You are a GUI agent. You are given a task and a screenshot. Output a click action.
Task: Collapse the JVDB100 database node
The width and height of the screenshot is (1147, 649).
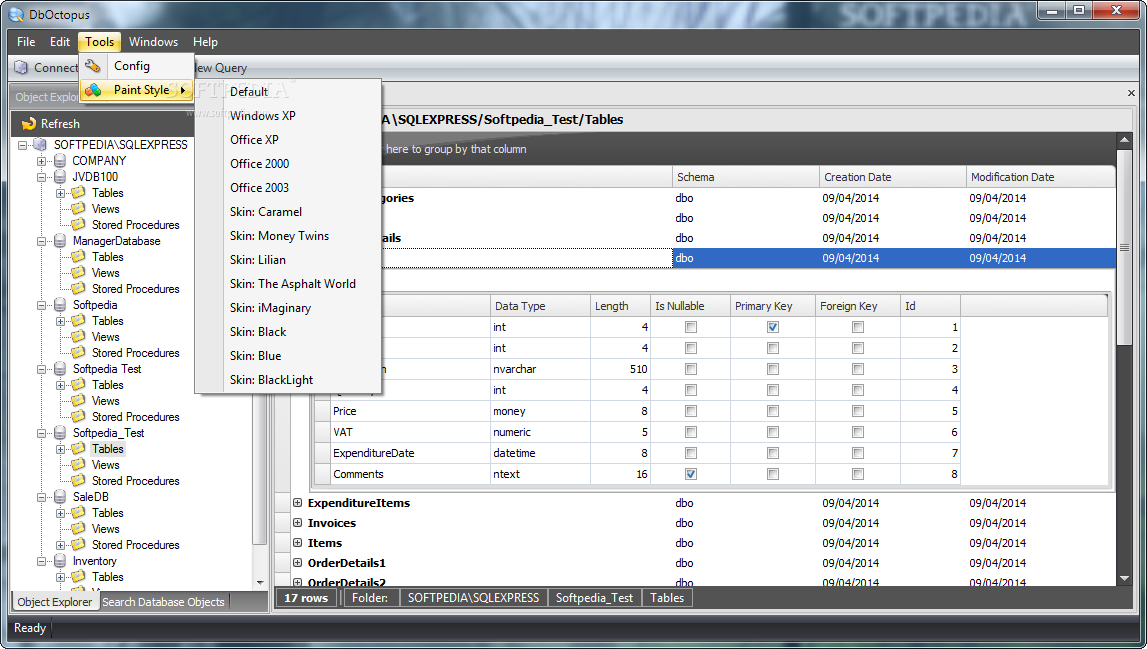[x=42, y=177]
